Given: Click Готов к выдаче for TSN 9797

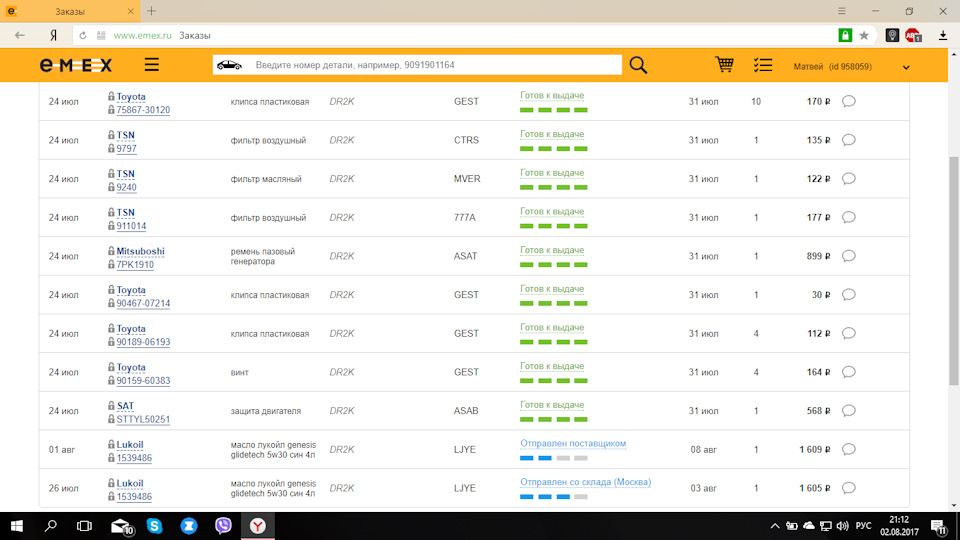Looking at the screenshot, I should point(552,134).
